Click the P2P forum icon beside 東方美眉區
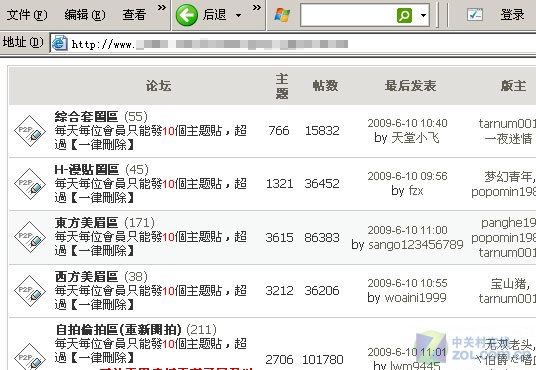The image size is (536, 370). coord(30,237)
